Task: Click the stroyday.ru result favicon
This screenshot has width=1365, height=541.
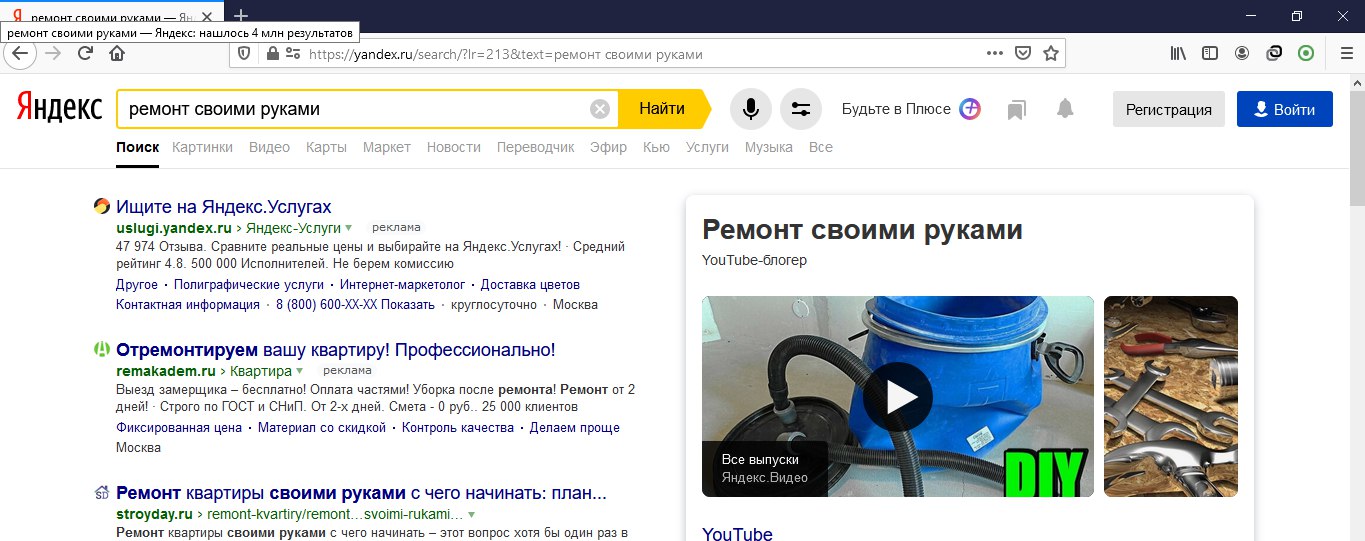Action: (101, 493)
